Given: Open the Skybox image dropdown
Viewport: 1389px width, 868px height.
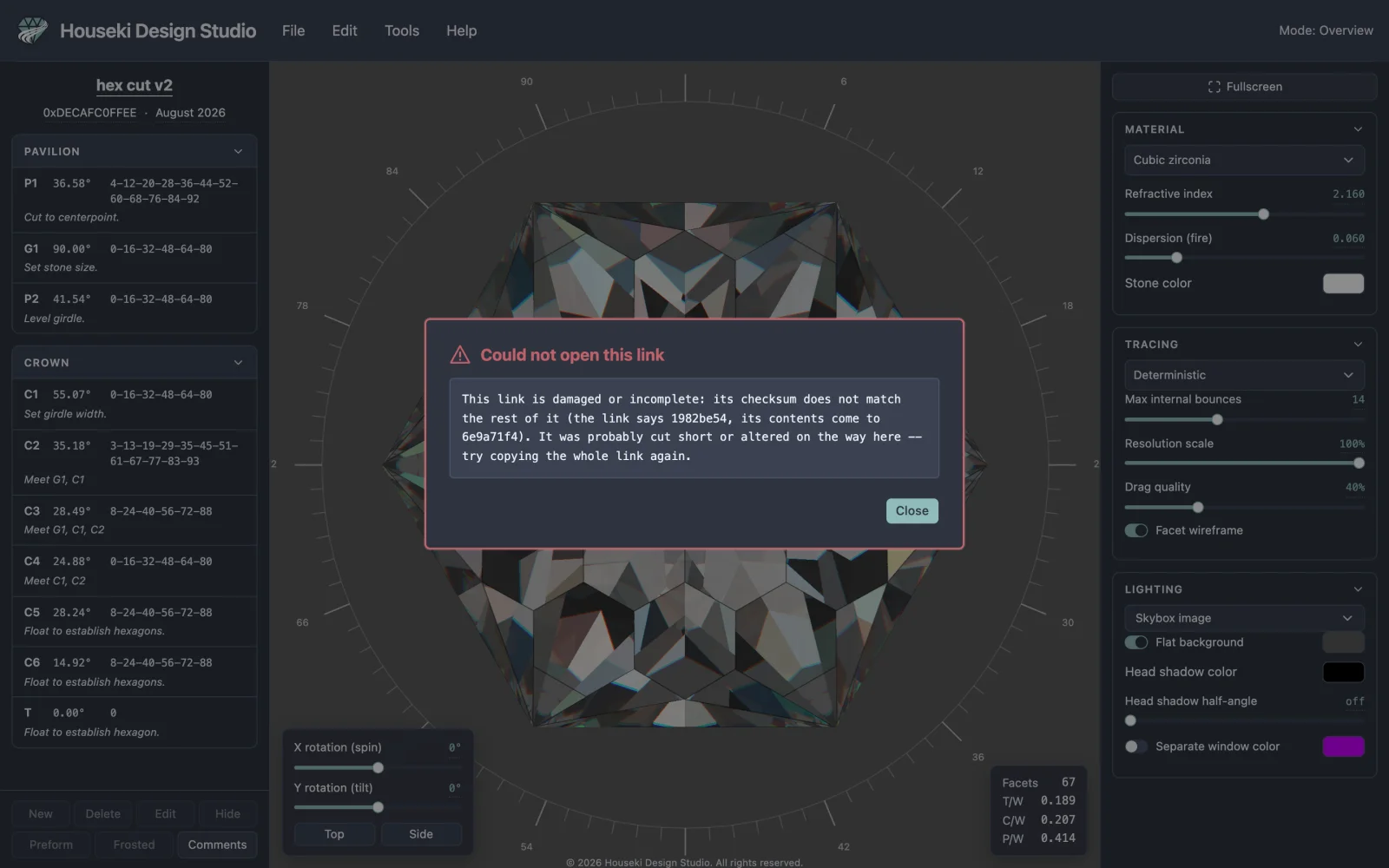Looking at the screenshot, I should coord(1245,618).
